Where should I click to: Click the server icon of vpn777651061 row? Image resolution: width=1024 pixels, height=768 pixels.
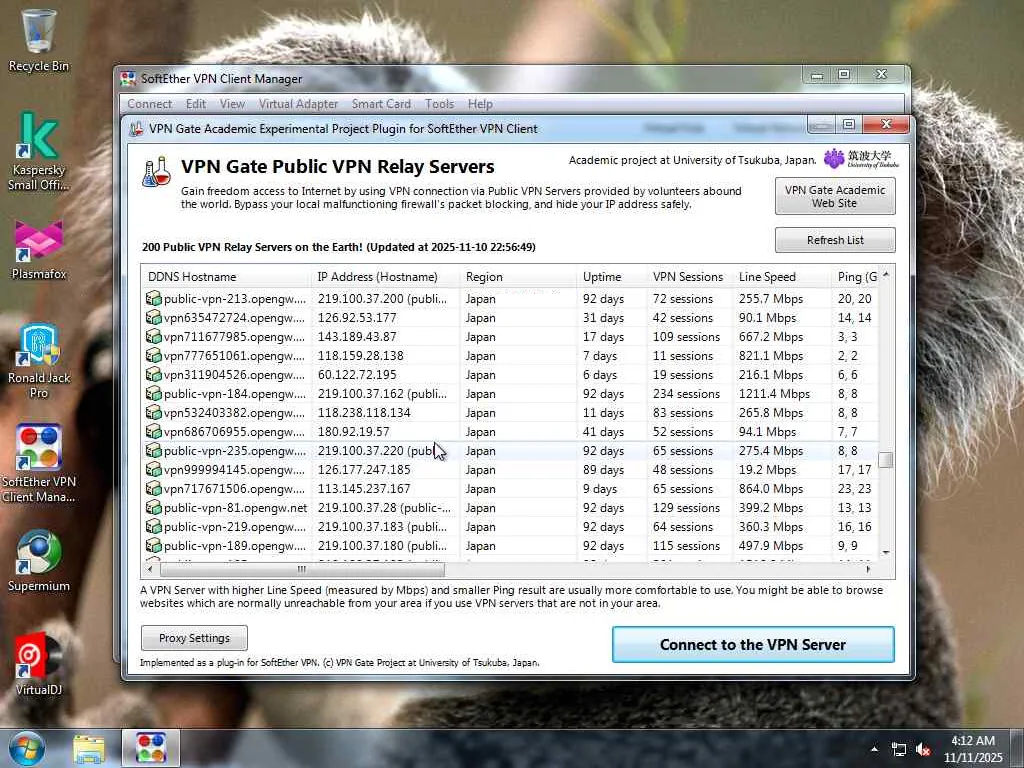[153, 355]
